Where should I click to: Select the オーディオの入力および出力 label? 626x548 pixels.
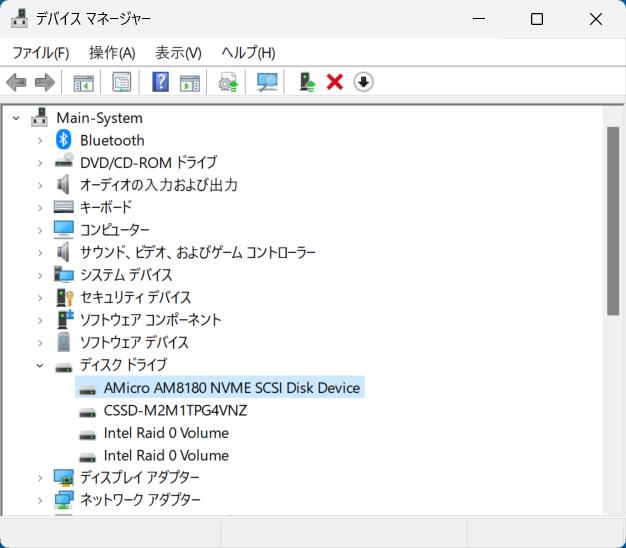click(x=158, y=185)
